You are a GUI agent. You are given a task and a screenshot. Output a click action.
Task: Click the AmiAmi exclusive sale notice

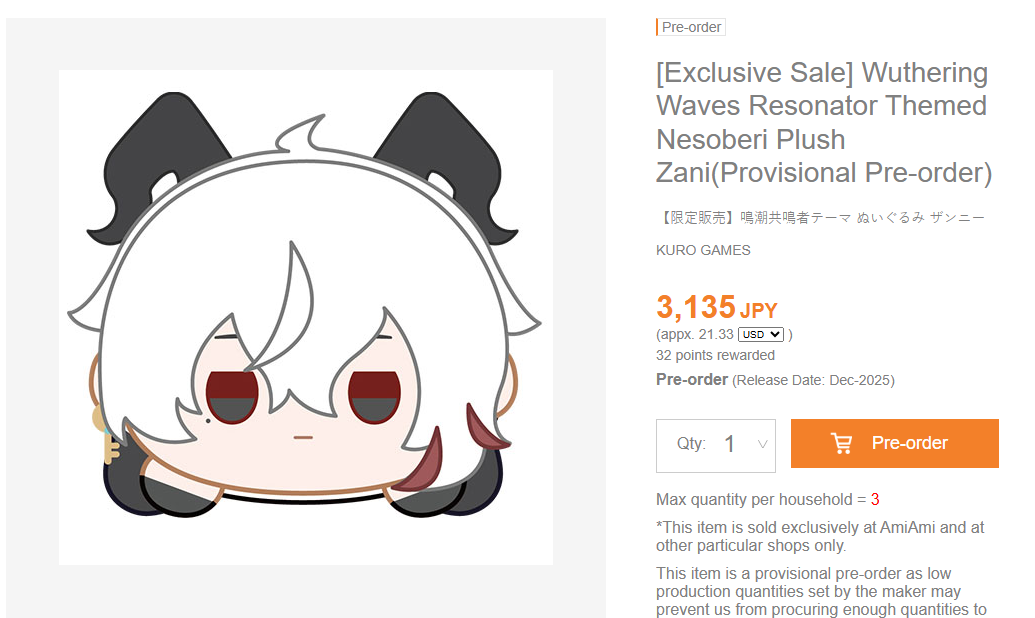click(820, 536)
